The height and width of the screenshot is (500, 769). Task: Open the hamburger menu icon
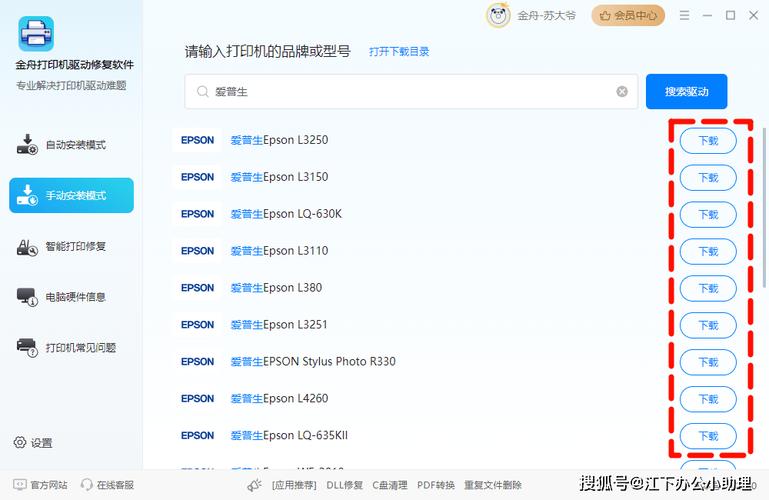click(x=685, y=16)
